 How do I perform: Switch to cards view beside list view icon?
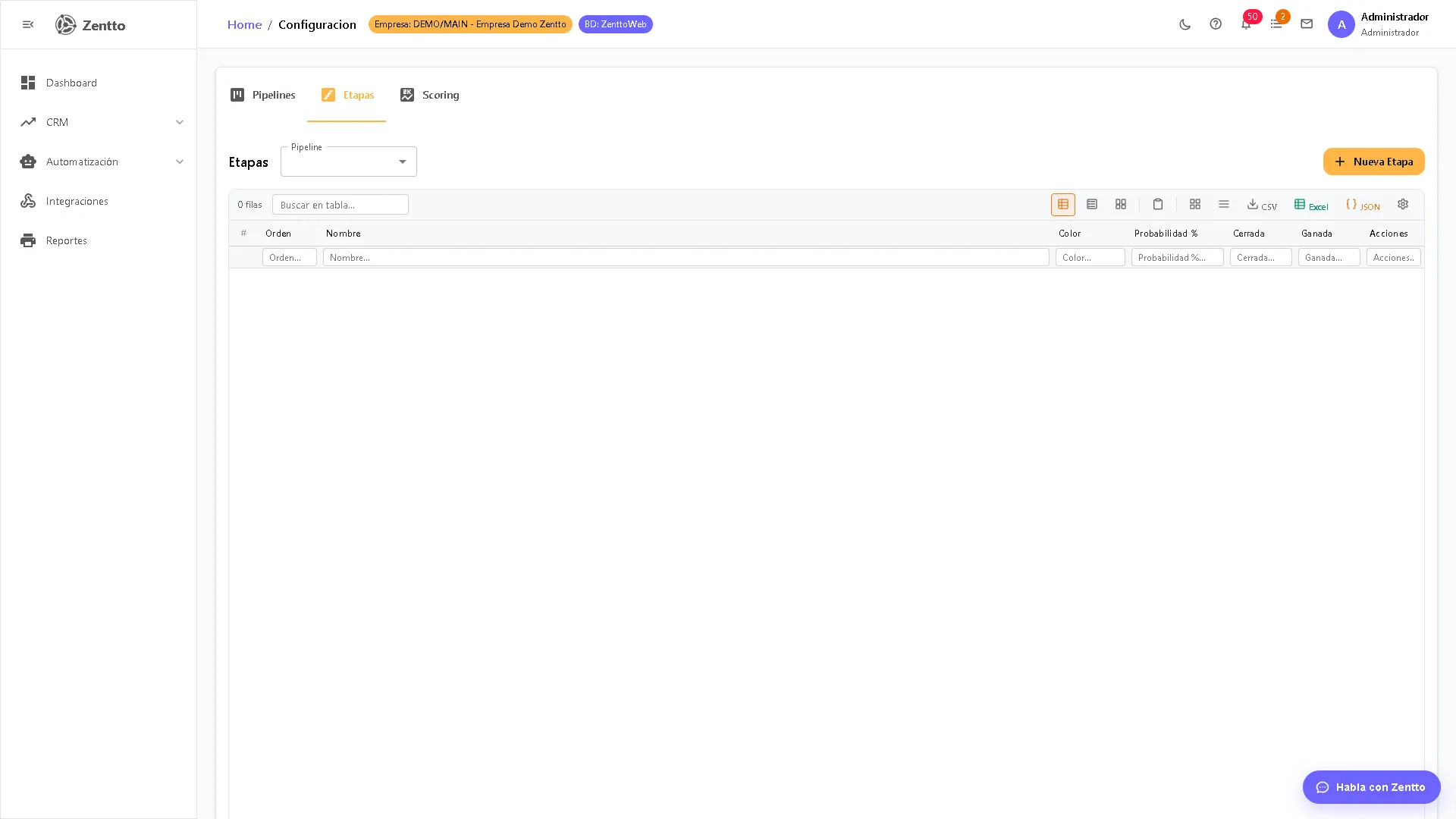point(1121,205)
